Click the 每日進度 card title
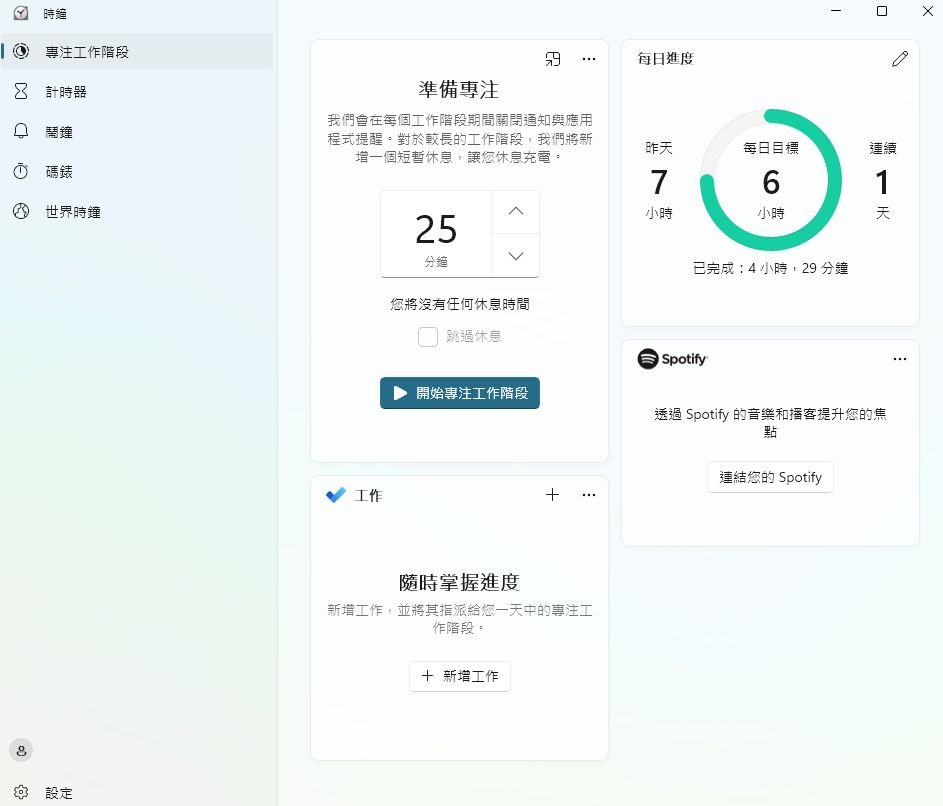Screen dimensions: 943x806 (x=666, y=58)
